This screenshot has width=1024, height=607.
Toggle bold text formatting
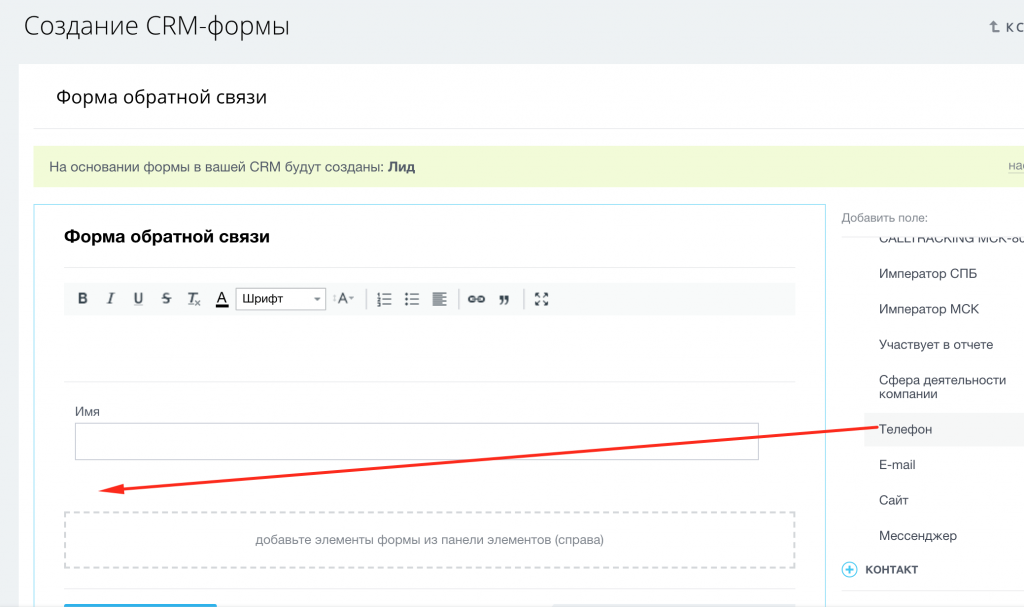click(x=82, y=298)
